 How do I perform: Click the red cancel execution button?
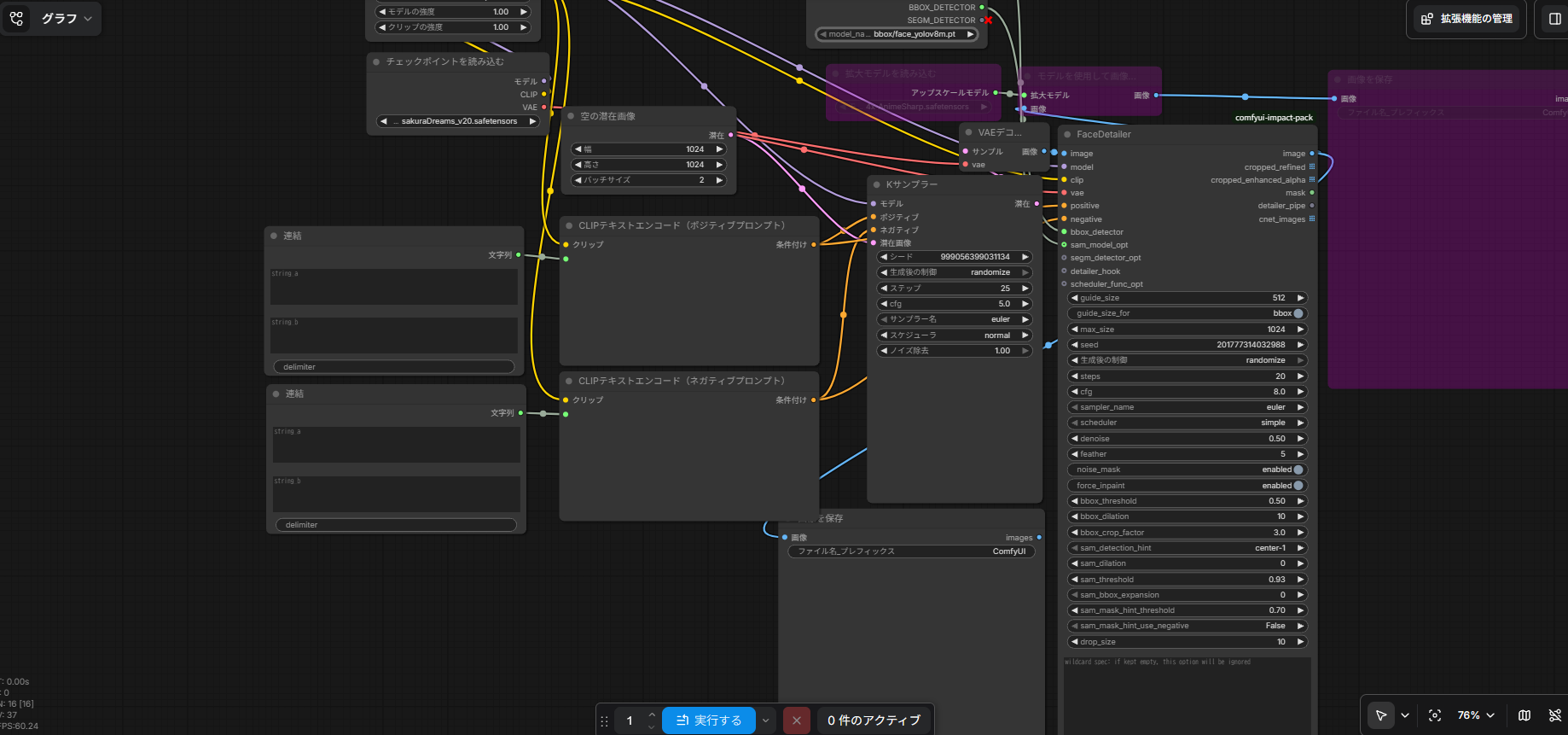[x=796, y=720]
